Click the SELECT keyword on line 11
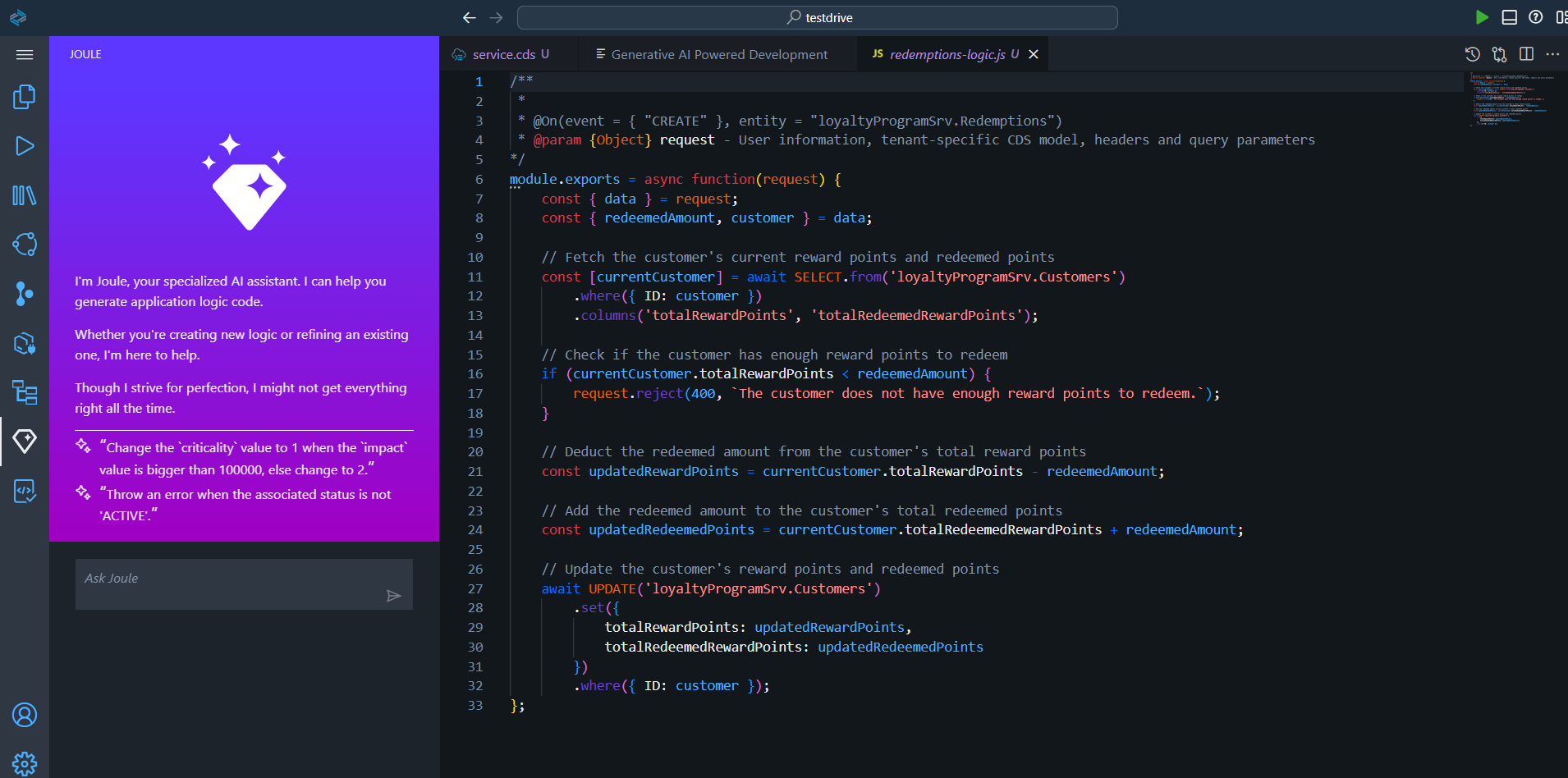Viewport: 1568px width, 778px height. [x=818, y=277]
